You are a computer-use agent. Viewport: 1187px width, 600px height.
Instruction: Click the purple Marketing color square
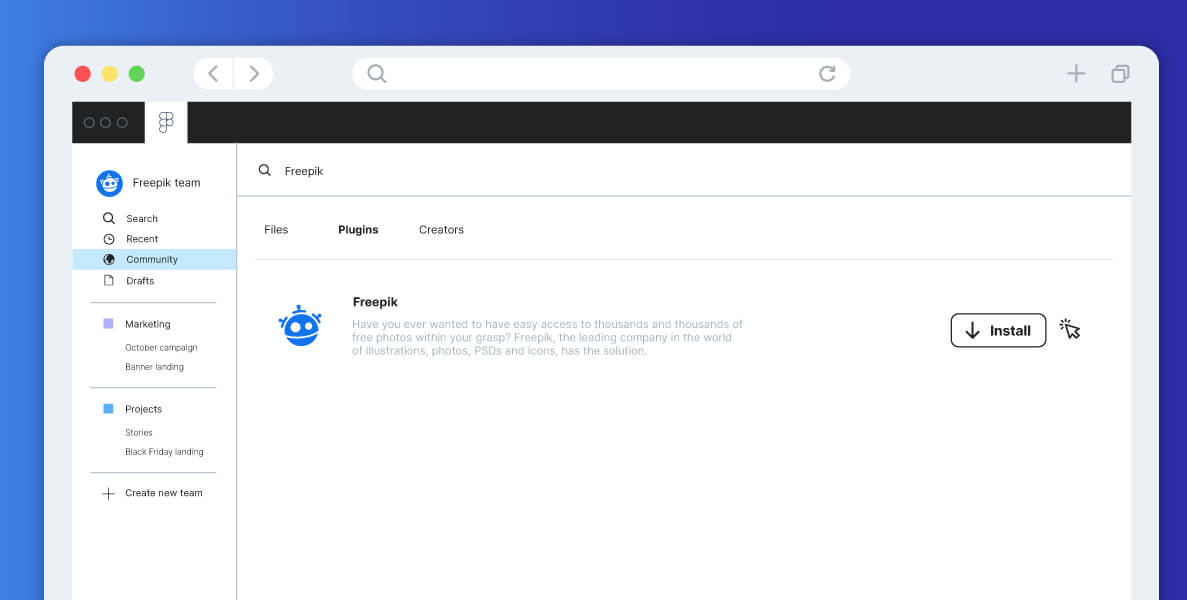coord(108,323)
